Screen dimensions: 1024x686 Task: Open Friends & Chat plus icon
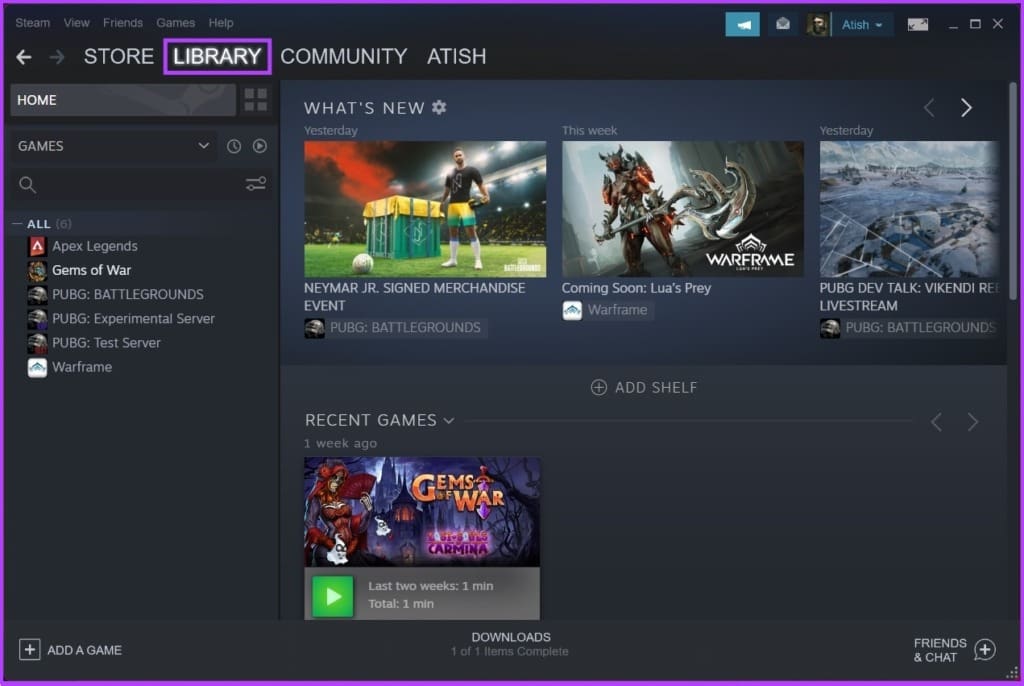coord(985,649)
